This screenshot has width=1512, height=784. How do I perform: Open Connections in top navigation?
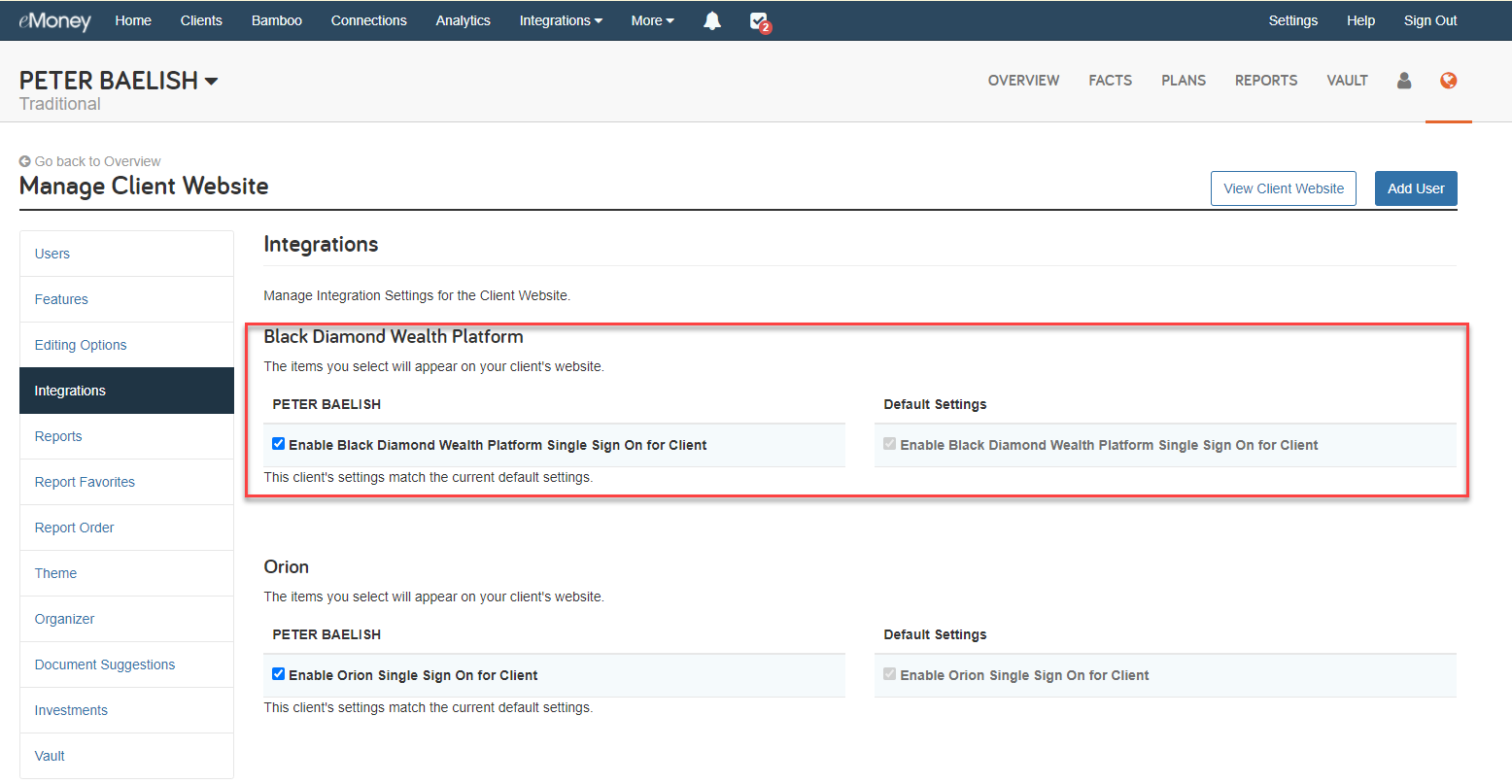point(369,20)
